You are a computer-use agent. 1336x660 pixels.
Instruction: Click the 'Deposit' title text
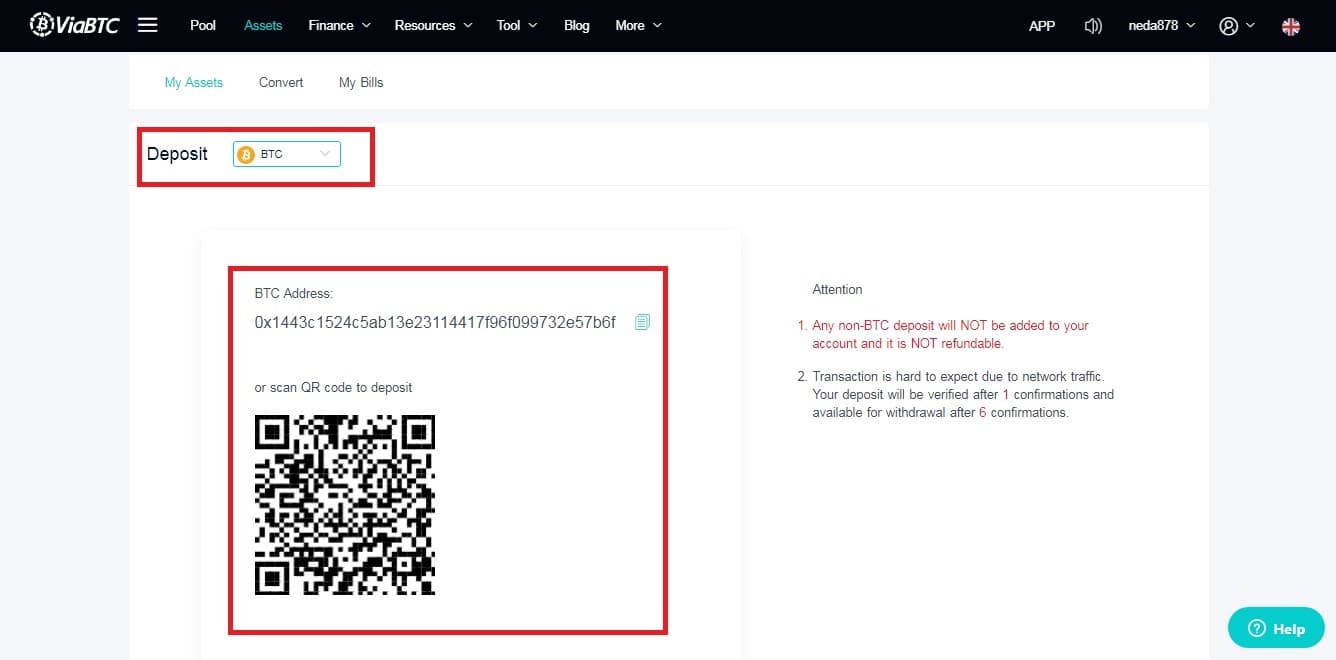coord(177,154)
